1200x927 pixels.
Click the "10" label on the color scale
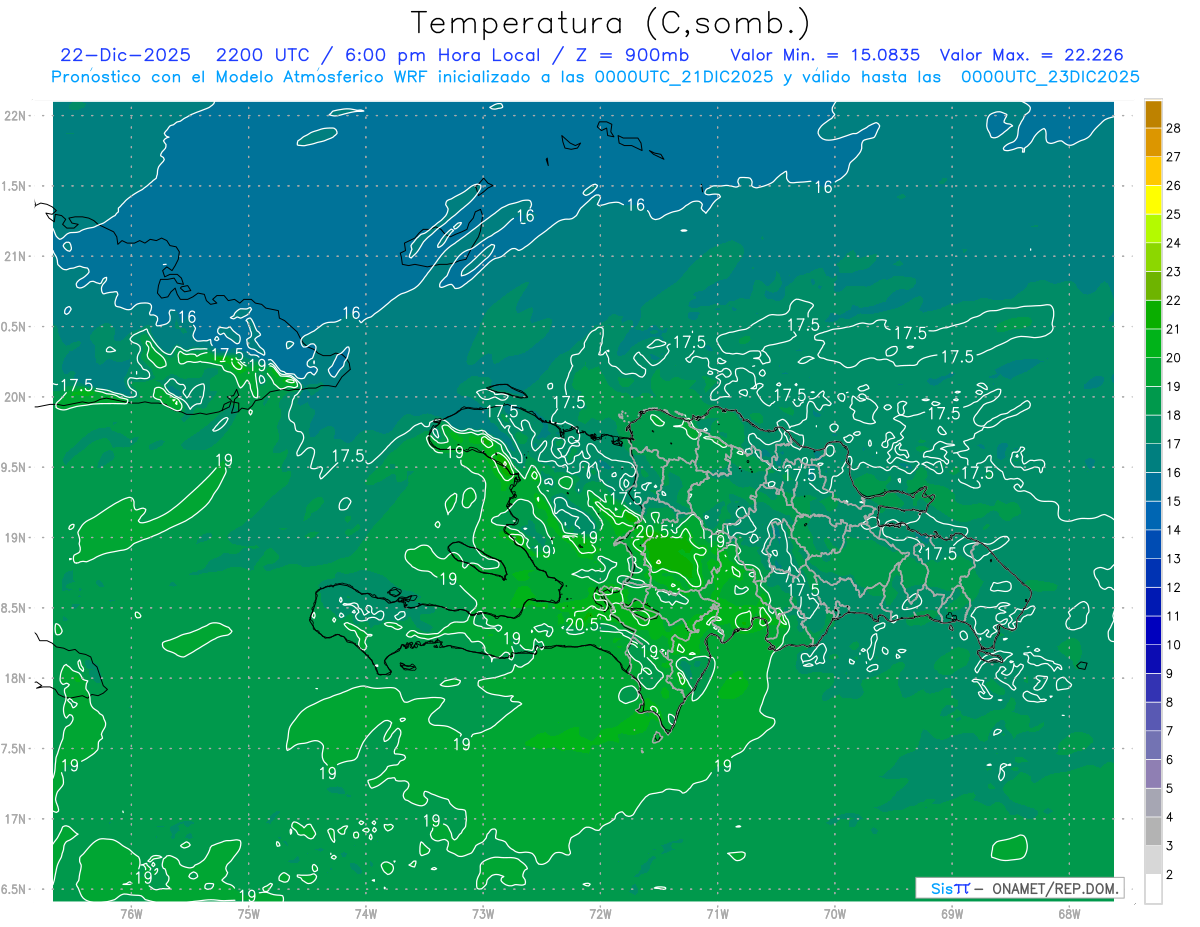(x=1174, y=645)
